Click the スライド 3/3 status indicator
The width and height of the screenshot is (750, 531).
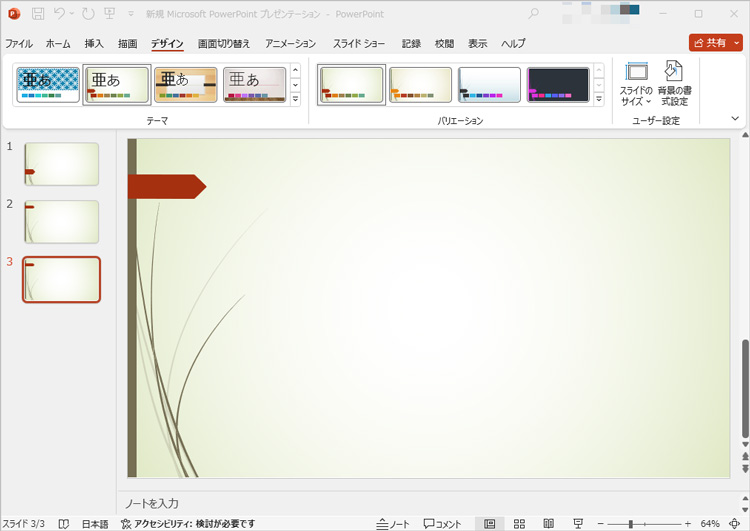(x=23, y=524)
